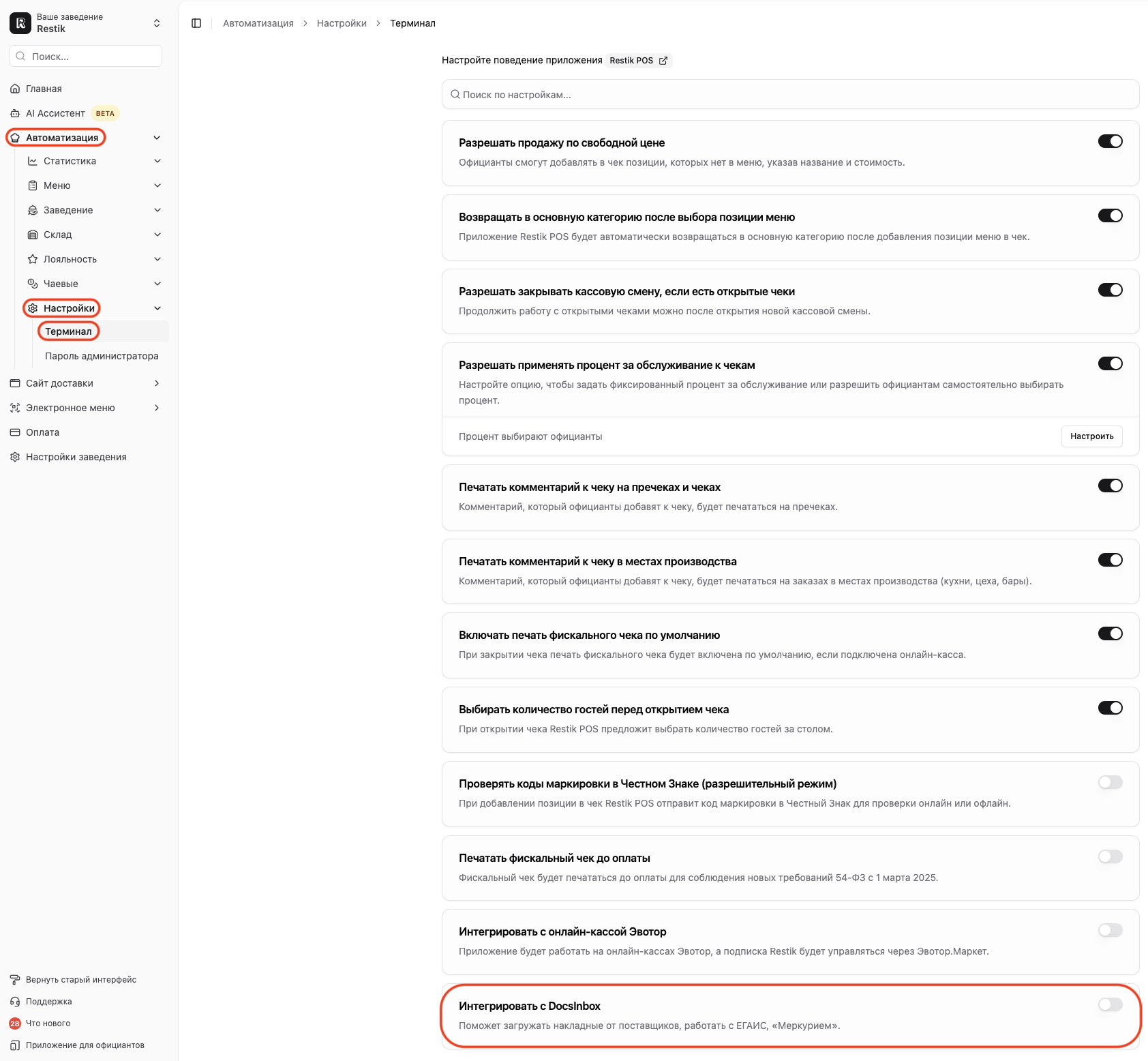
Task: Open Настройки заведения in sidebar
Action: tap(76, 457)
